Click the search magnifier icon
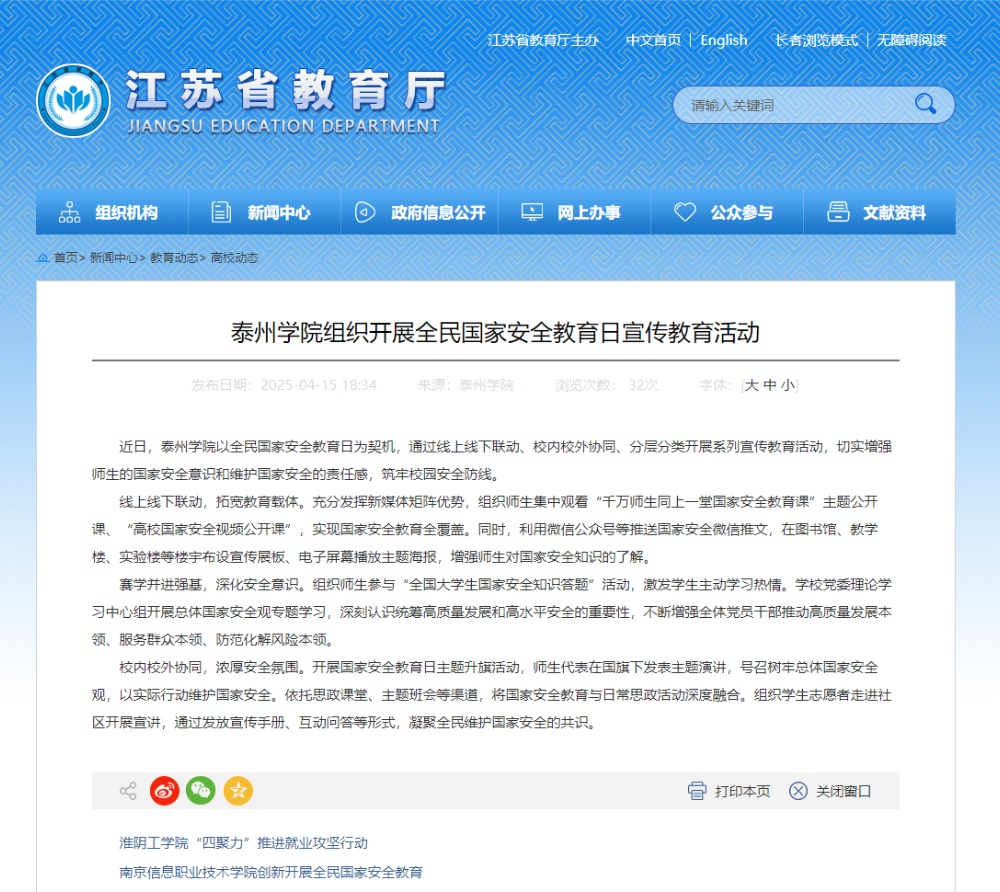Screen dimensions: 1000x892 (x=925, y=104)
